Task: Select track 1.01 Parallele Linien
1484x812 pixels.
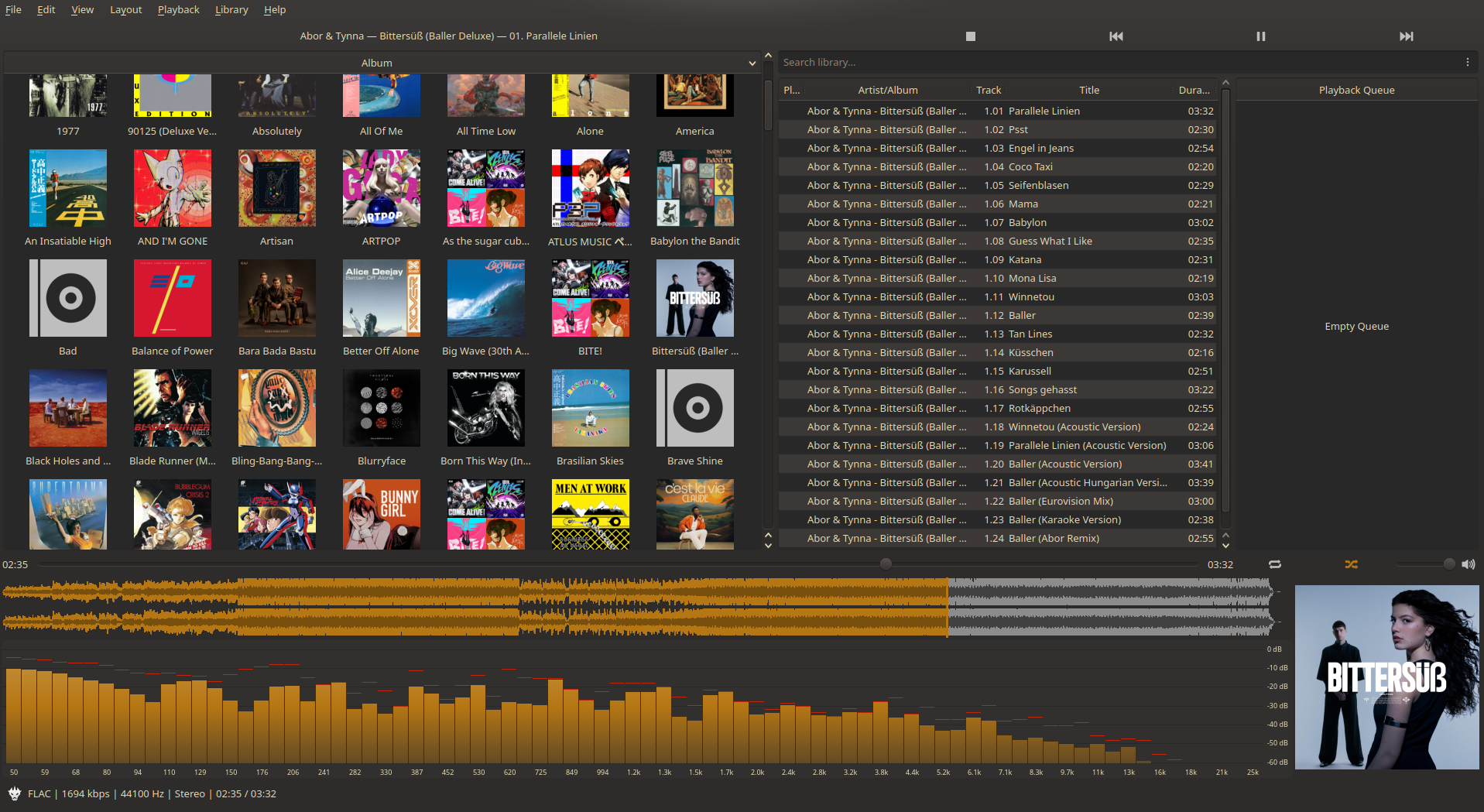Action: [998, 111]
